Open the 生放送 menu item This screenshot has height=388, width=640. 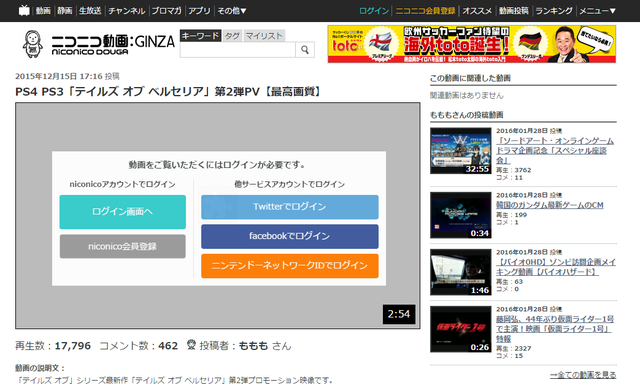(90, 11)
